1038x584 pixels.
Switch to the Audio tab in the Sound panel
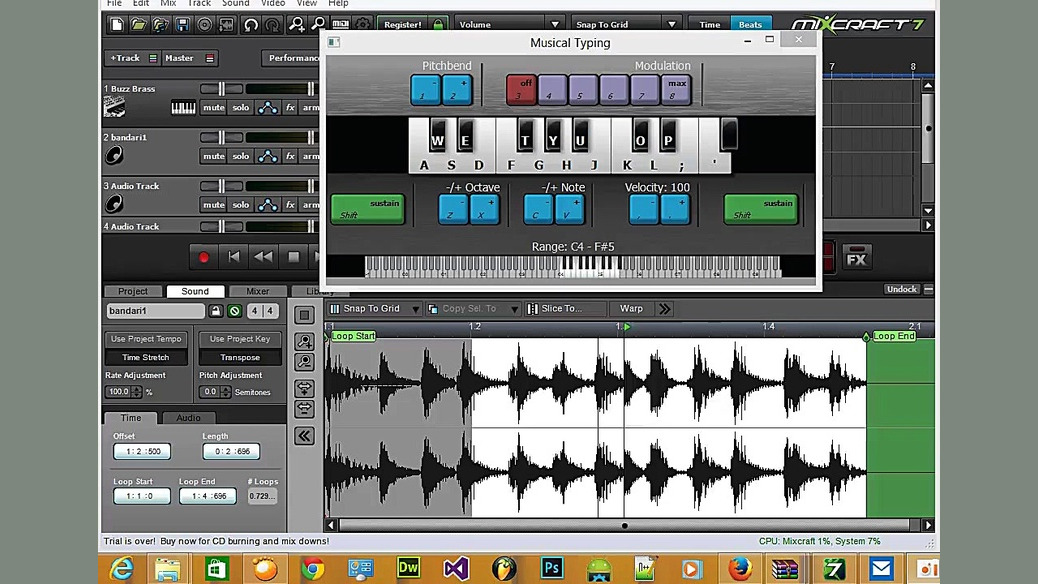188,417
